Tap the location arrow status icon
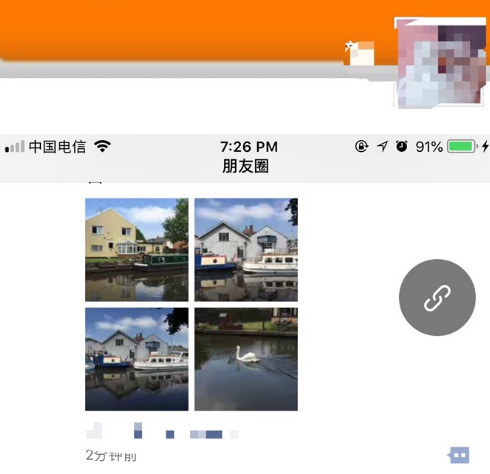The height and width of the screenshot is (474, 490). (x=382, y=146)
